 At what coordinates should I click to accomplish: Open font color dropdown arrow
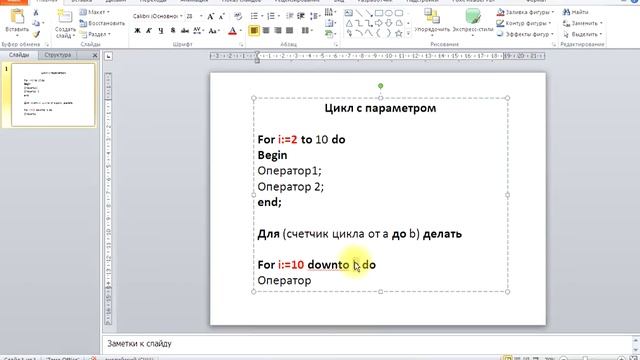(240, 31)
